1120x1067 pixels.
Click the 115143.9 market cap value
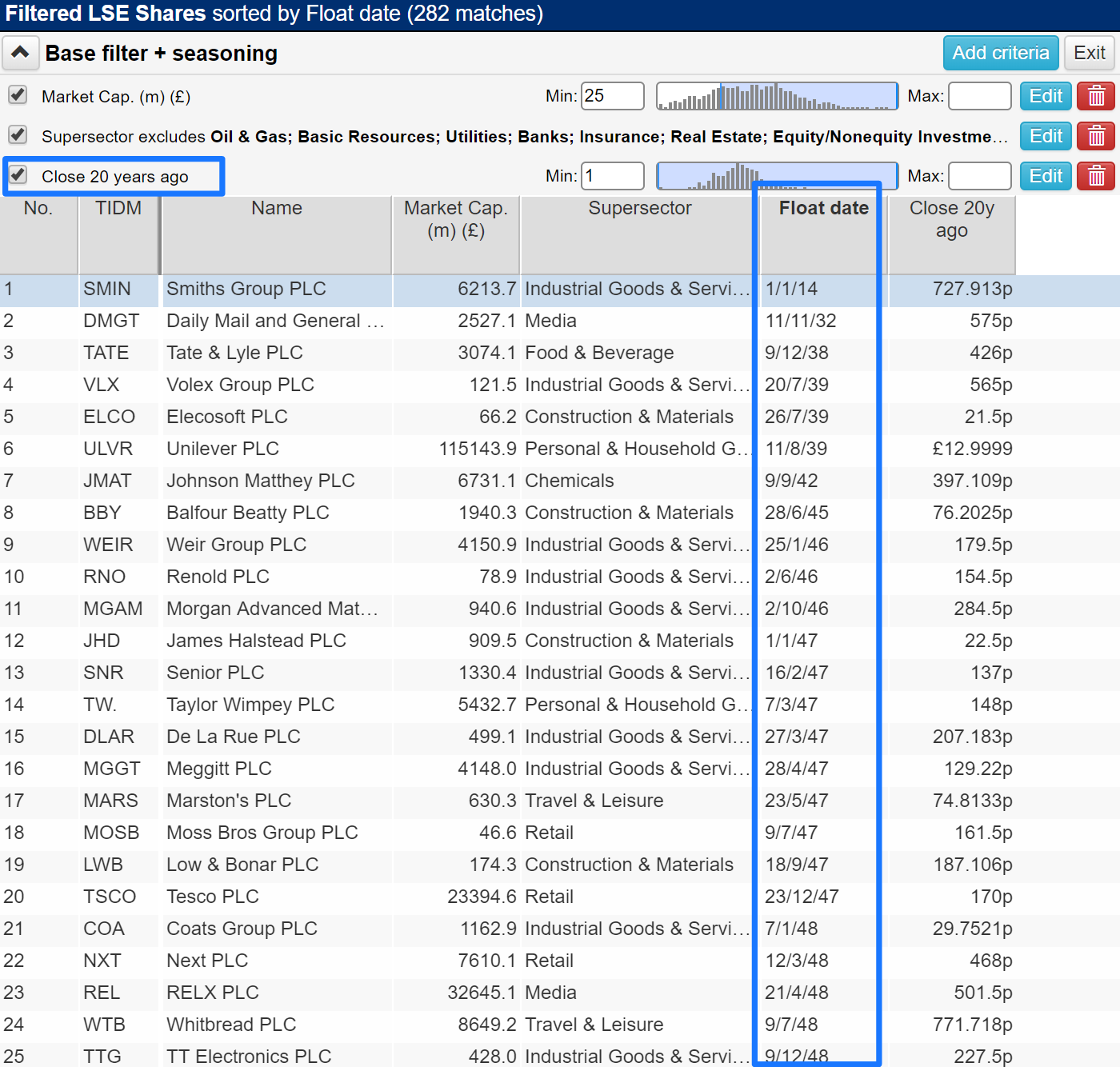tap(478, 449)
